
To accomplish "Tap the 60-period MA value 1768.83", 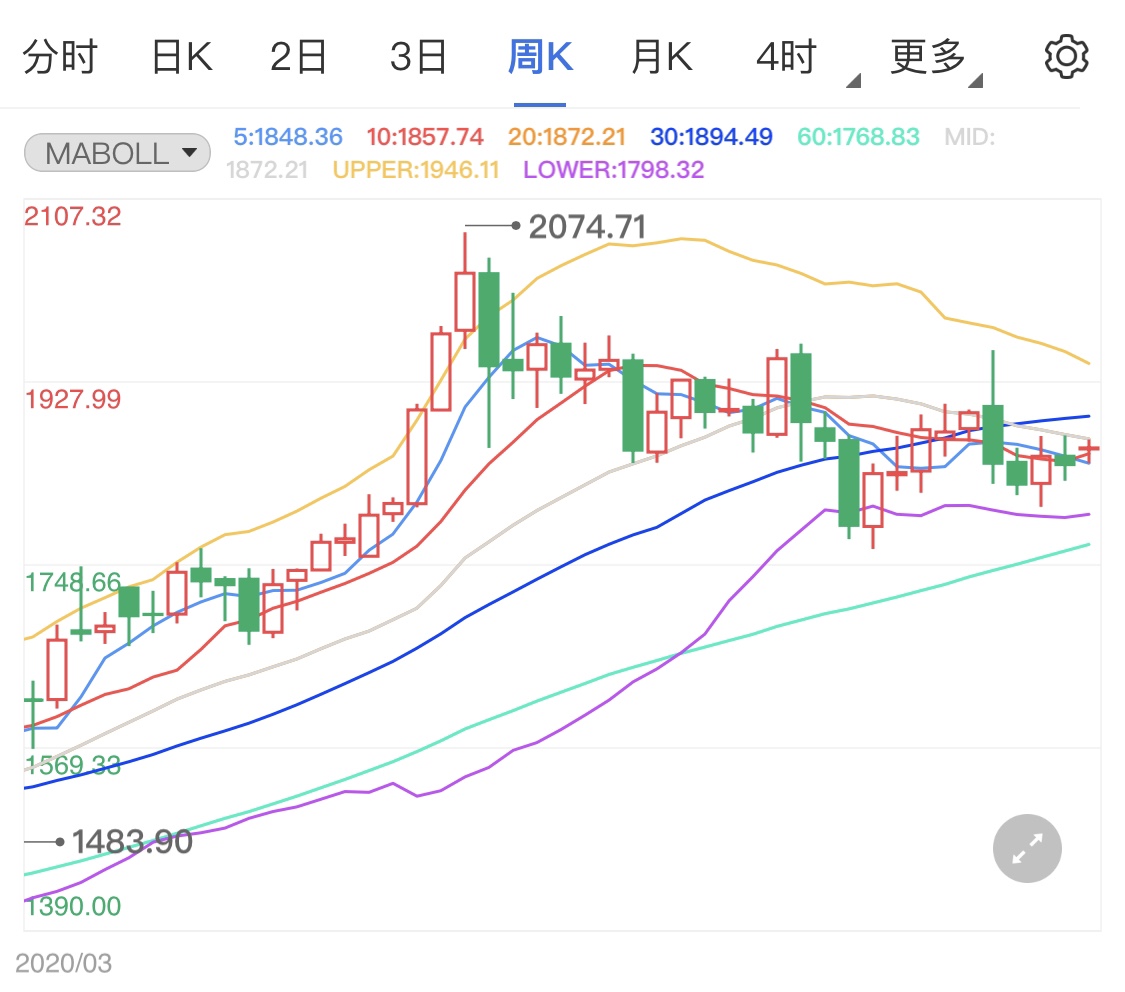I will pos(857,137).
